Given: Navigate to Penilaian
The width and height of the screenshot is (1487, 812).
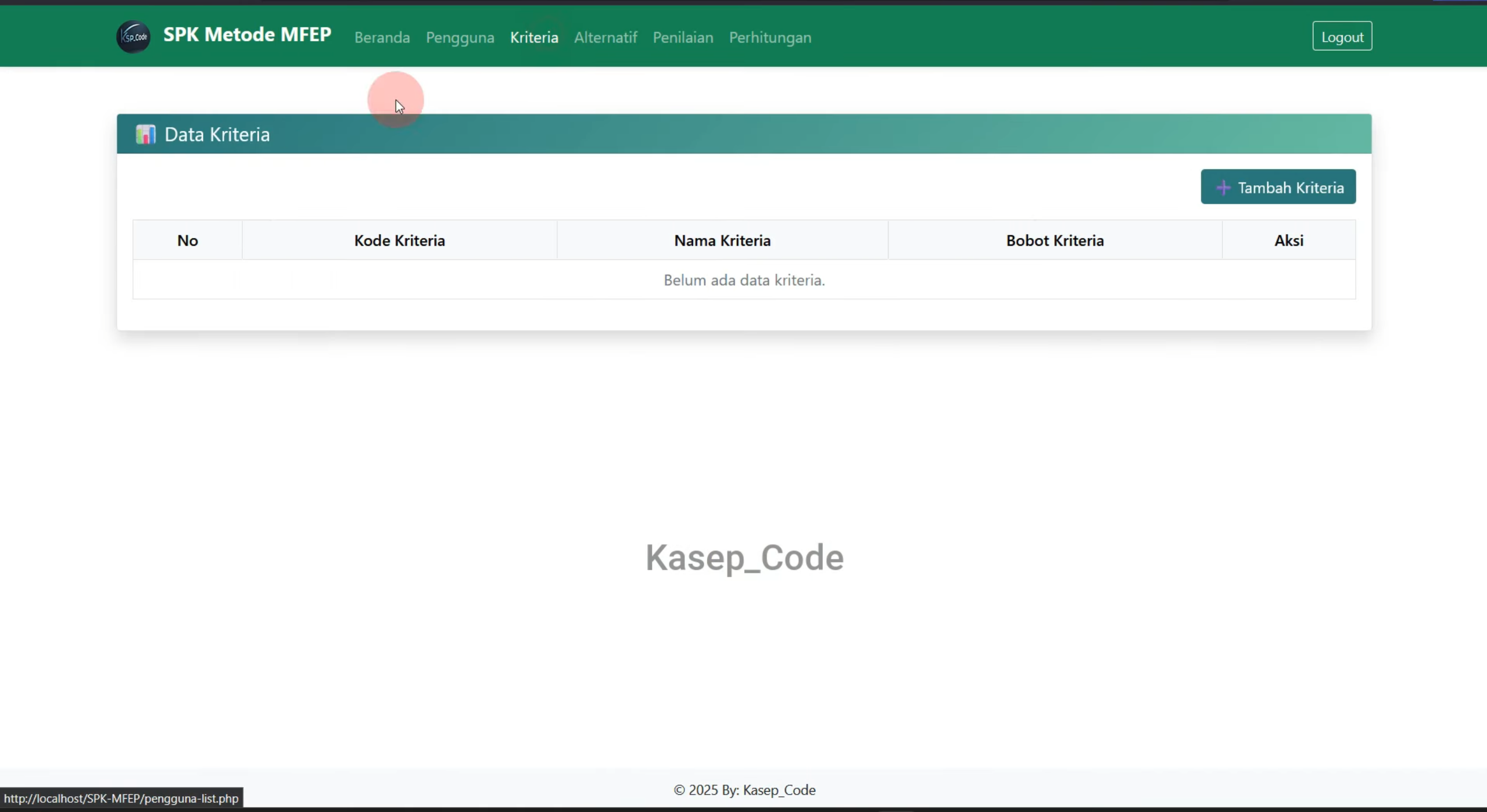Looking at the screenshot, I should [683, 37].
